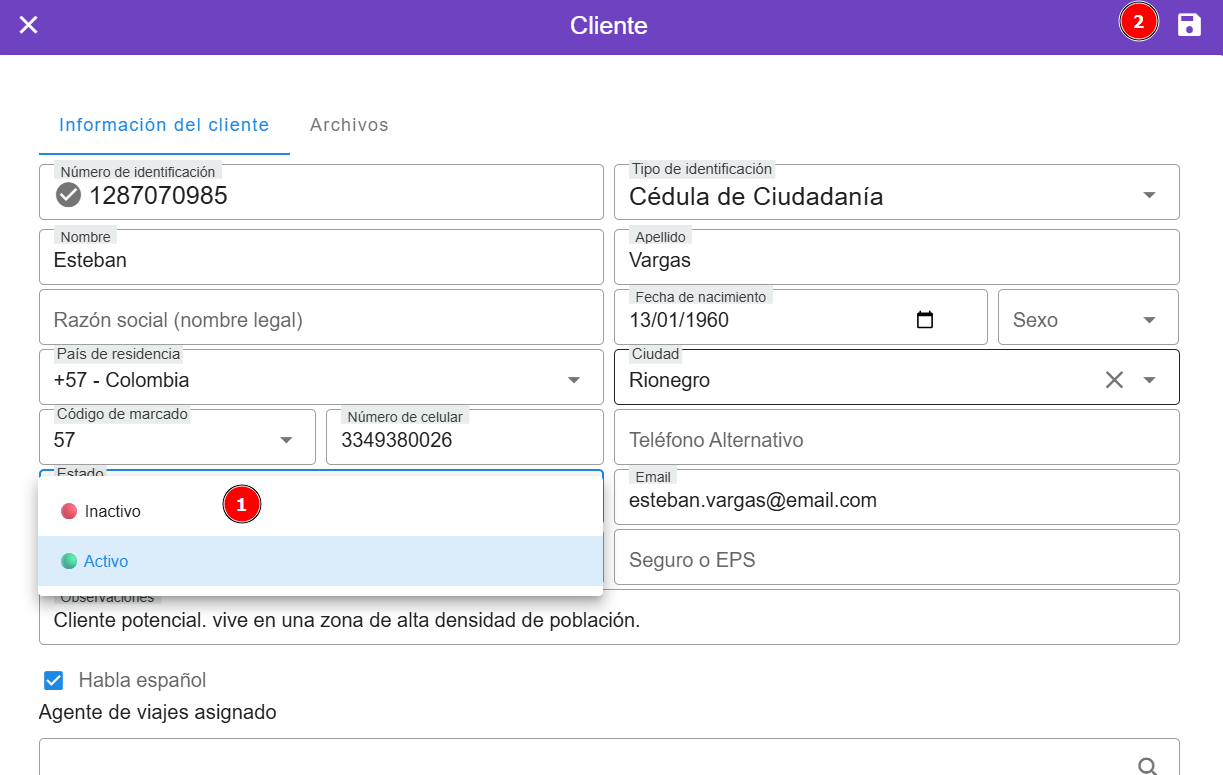1223x775 pixels.
Task: Click the search magnifier in agent field
Action: pos(1148,765)
